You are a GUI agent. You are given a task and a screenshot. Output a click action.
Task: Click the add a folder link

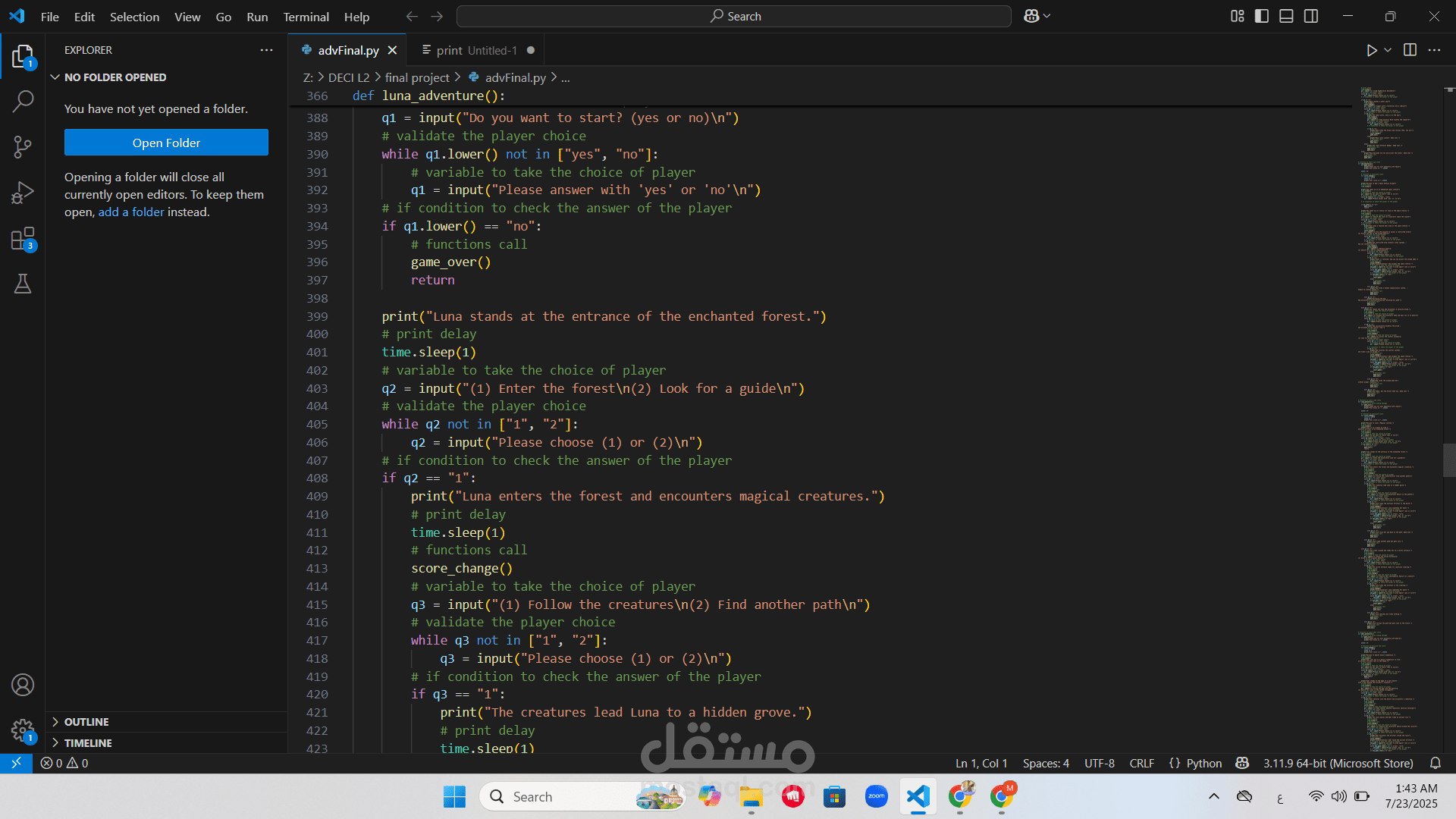130,212
